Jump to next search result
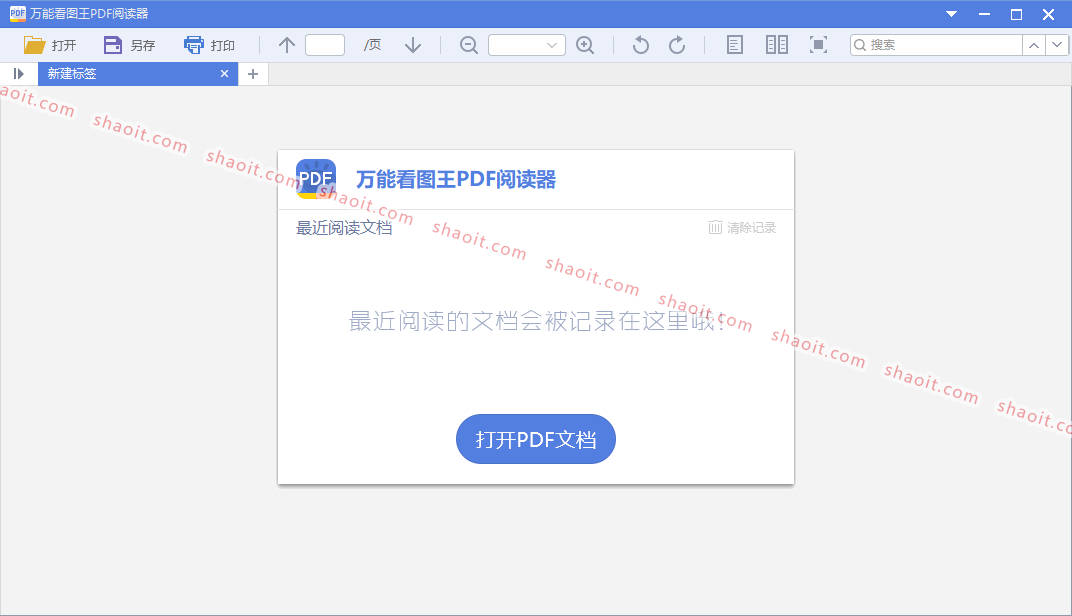The height and width of the screenshot is (616, 1072). 1057,45
